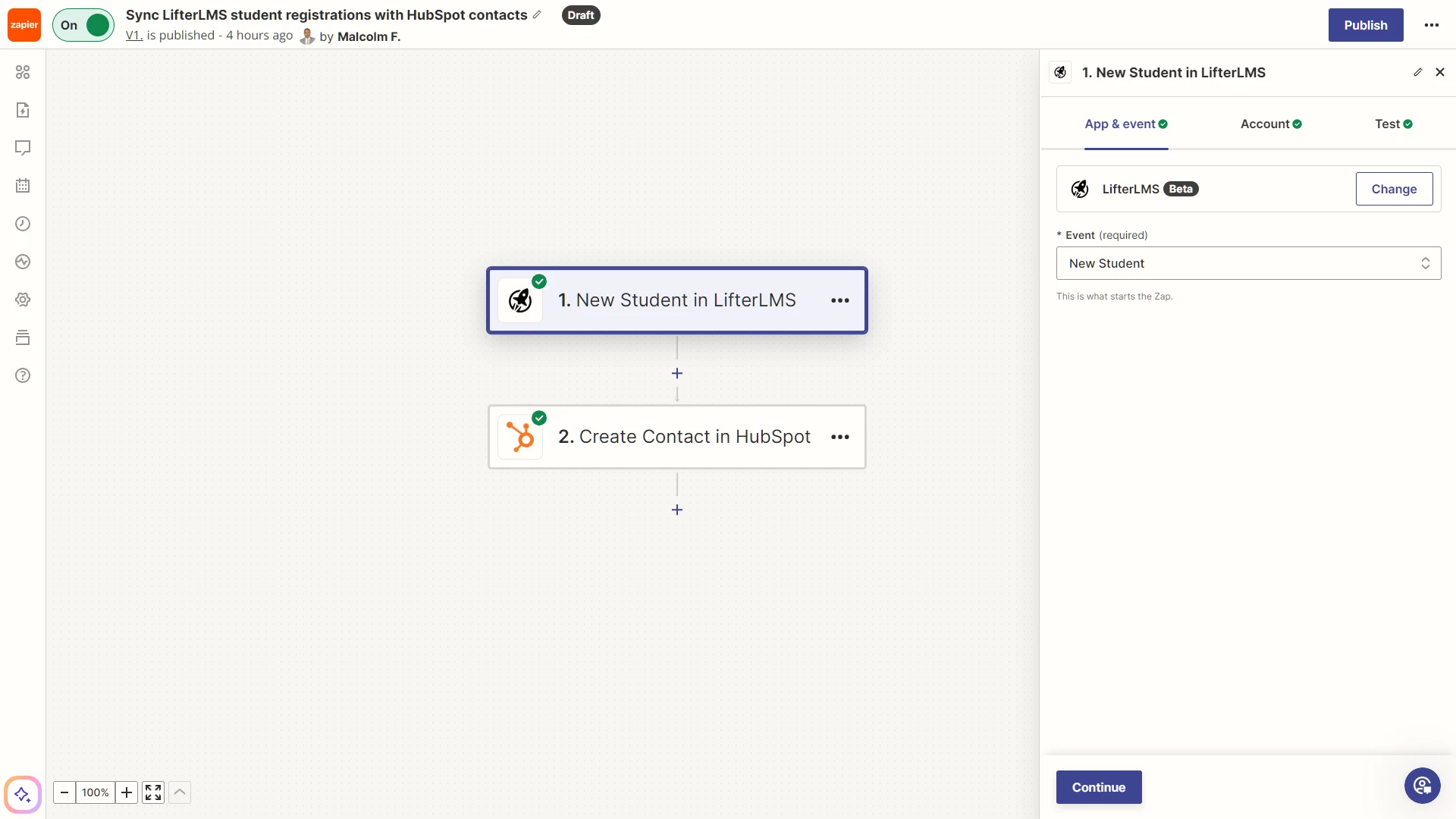Screen dimensions: 1456x819
Task: Zoom in with the plus zoom button
Action: (x=127, y=792)
